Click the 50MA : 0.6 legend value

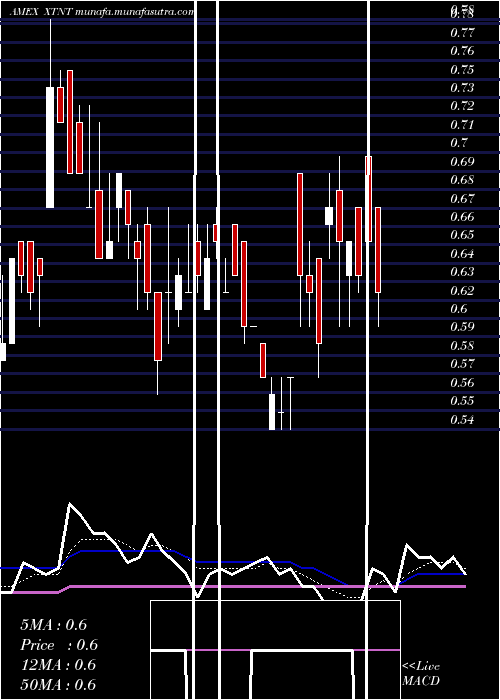(58, 685)
